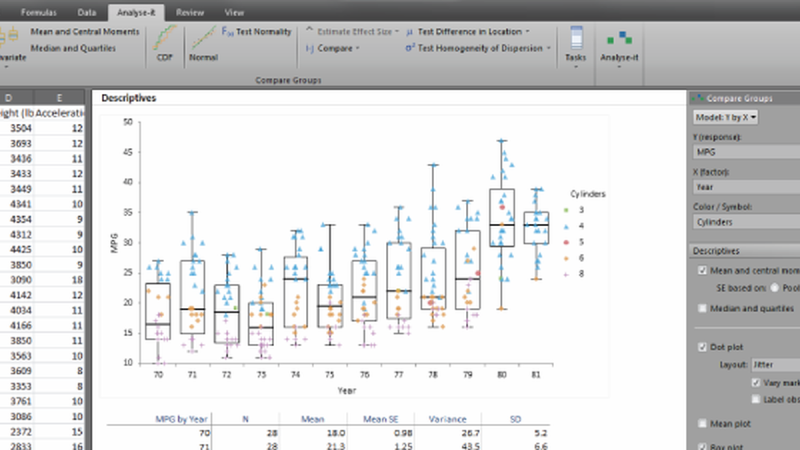Click the Descriptives report title

[x=129, y=98]
